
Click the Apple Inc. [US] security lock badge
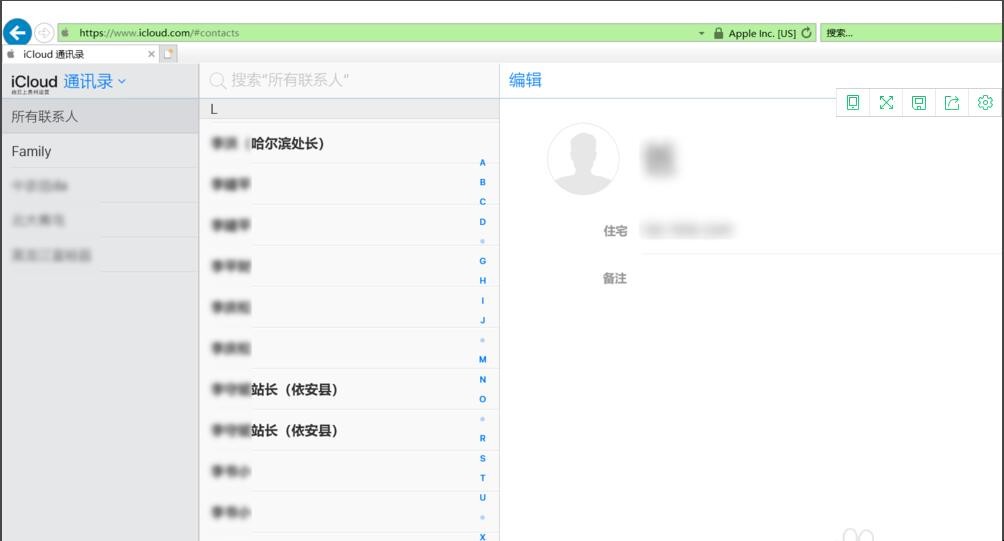pos(755,33)
